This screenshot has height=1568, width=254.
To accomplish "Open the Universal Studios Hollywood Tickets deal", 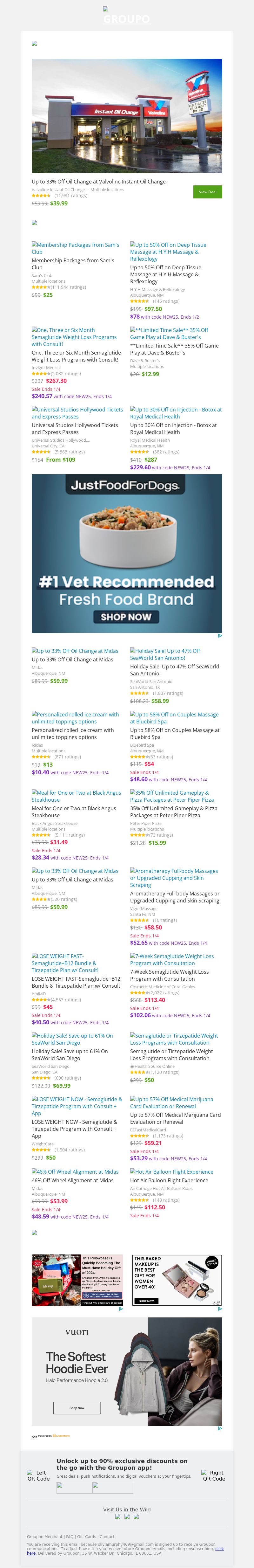I will [77, 413].
